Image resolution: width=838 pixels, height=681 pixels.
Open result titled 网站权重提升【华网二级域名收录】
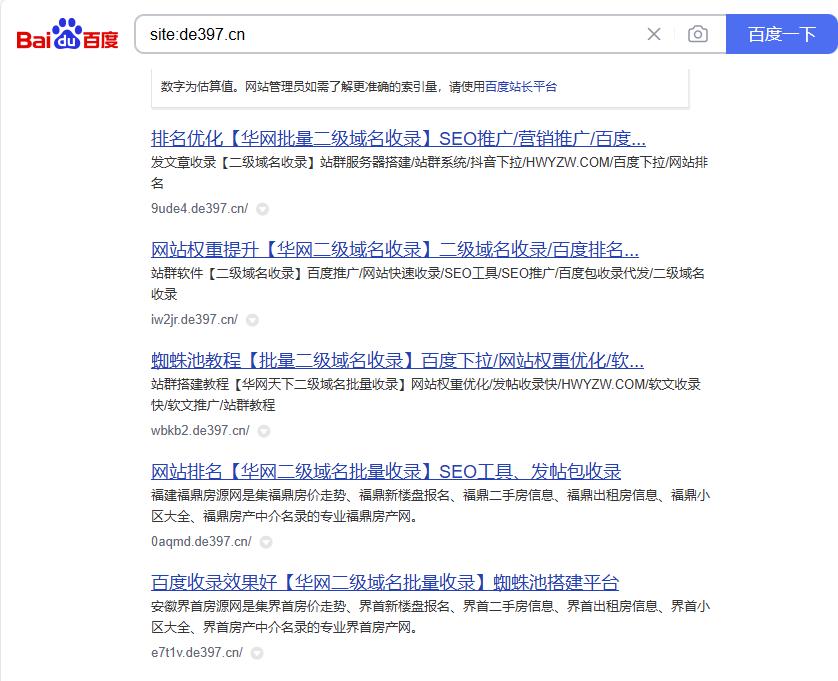[394, 250]
